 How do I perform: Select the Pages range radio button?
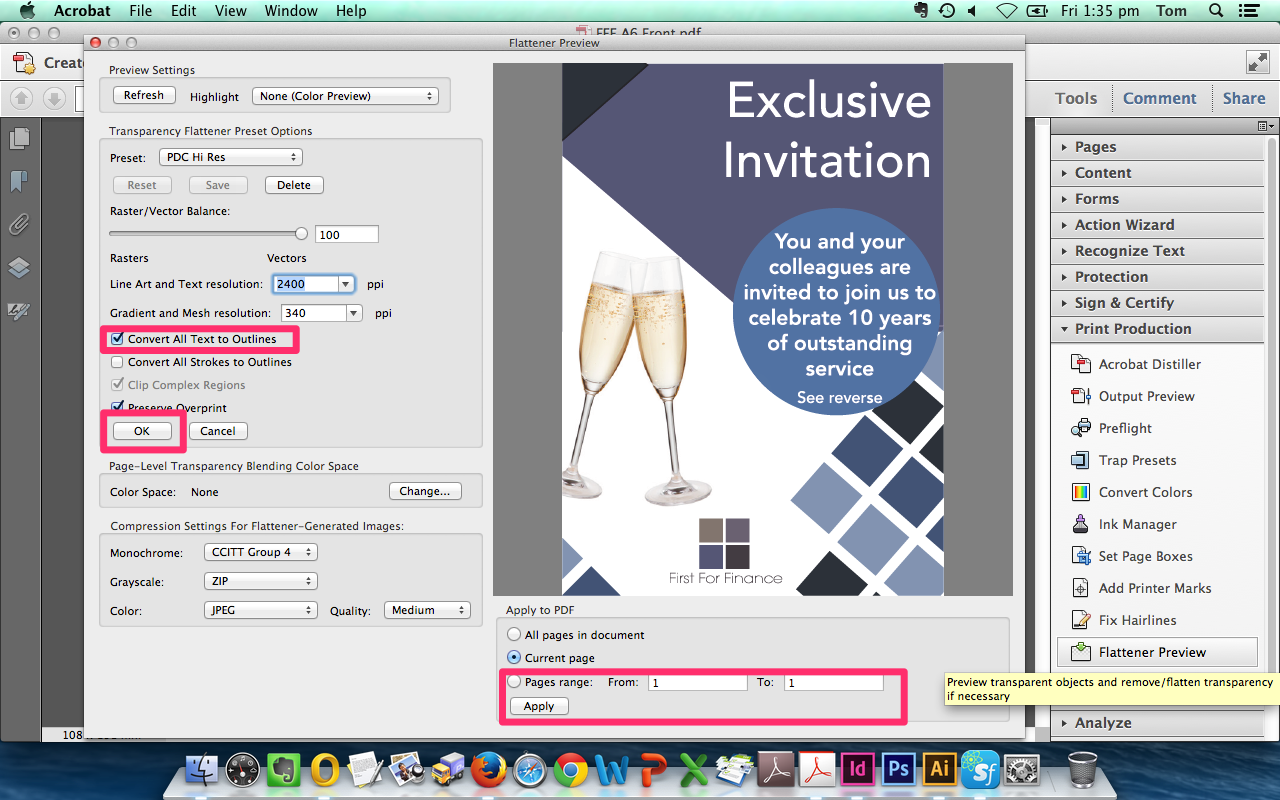[x=513, y=682]
